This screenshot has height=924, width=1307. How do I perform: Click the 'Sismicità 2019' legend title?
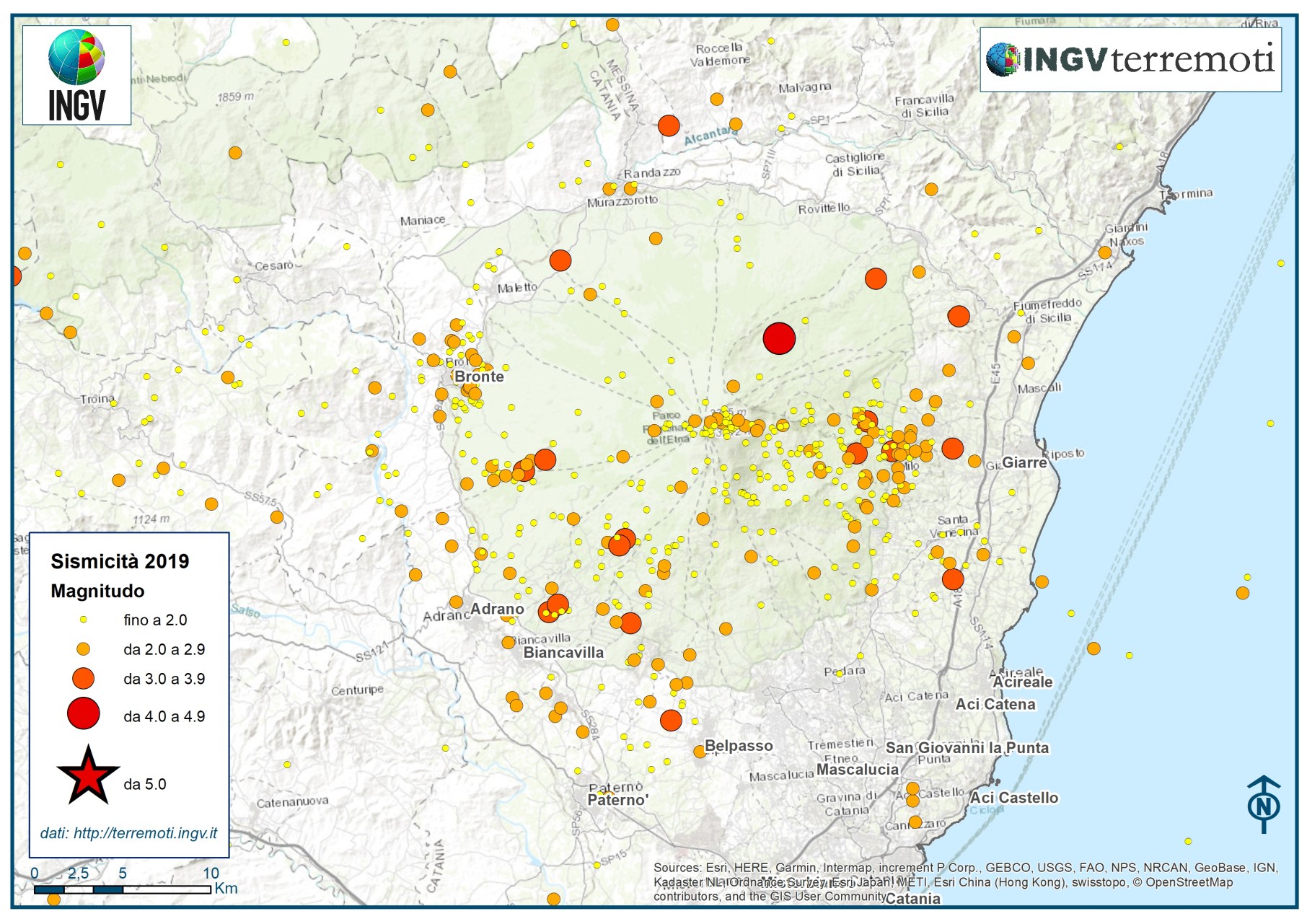[x=120, y=562]
